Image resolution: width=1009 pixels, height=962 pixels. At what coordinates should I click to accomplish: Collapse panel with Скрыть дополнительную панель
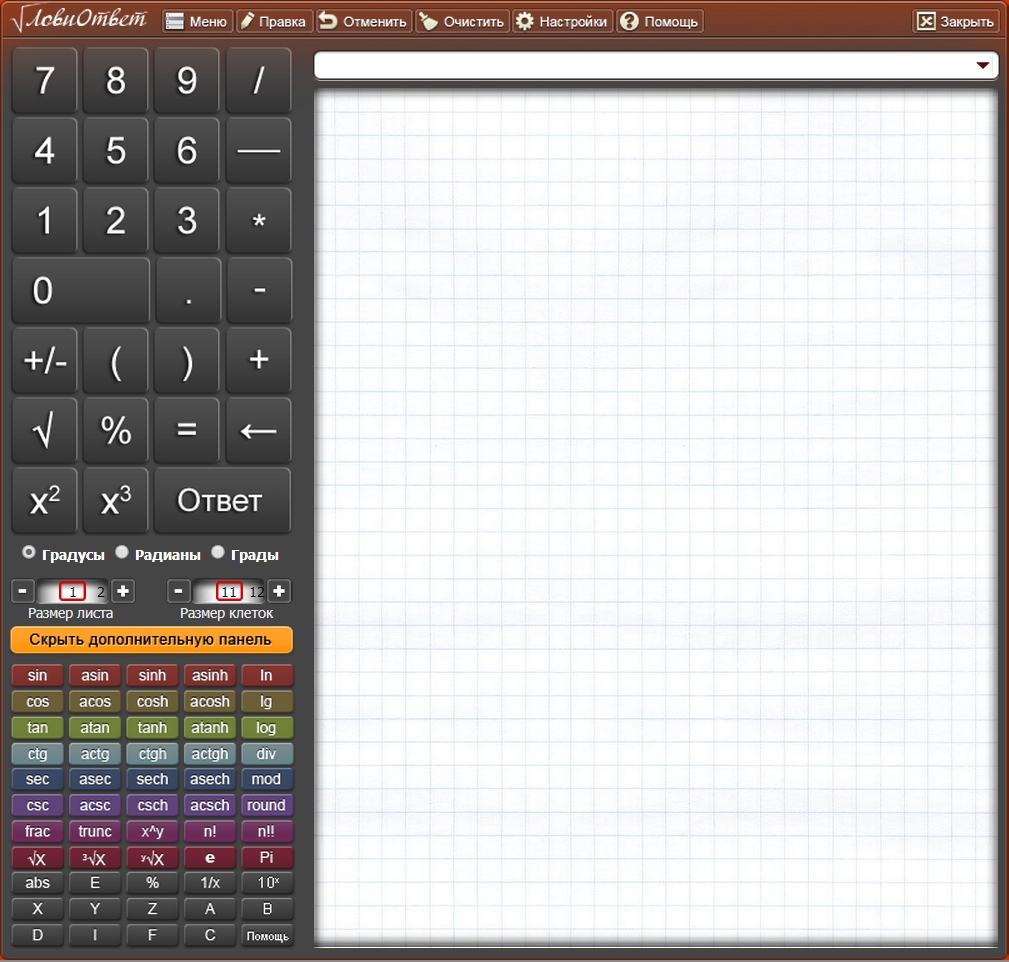pyautogui.click(x=151, y=640)
